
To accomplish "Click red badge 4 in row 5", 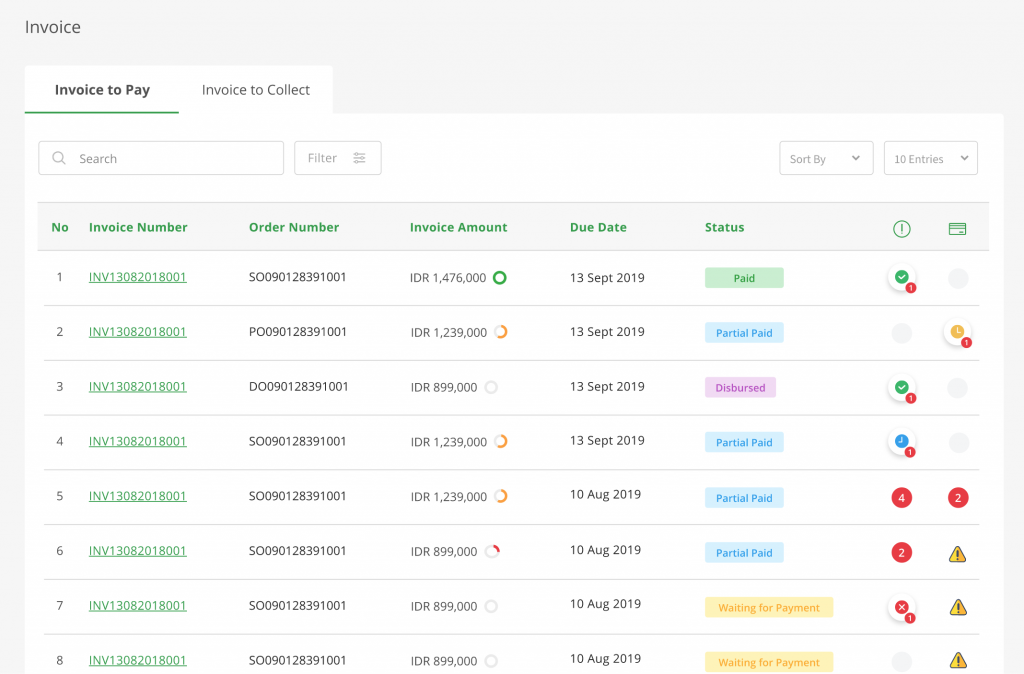I will click(902, 498).
